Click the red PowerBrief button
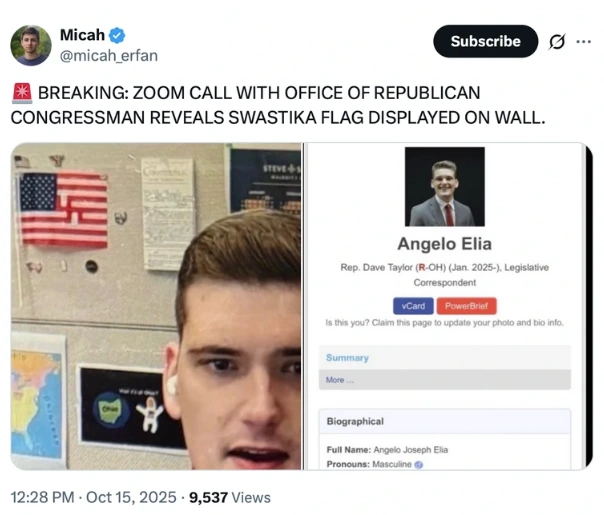The width and height of the screenshot is (604, 515). click(466, 306)
